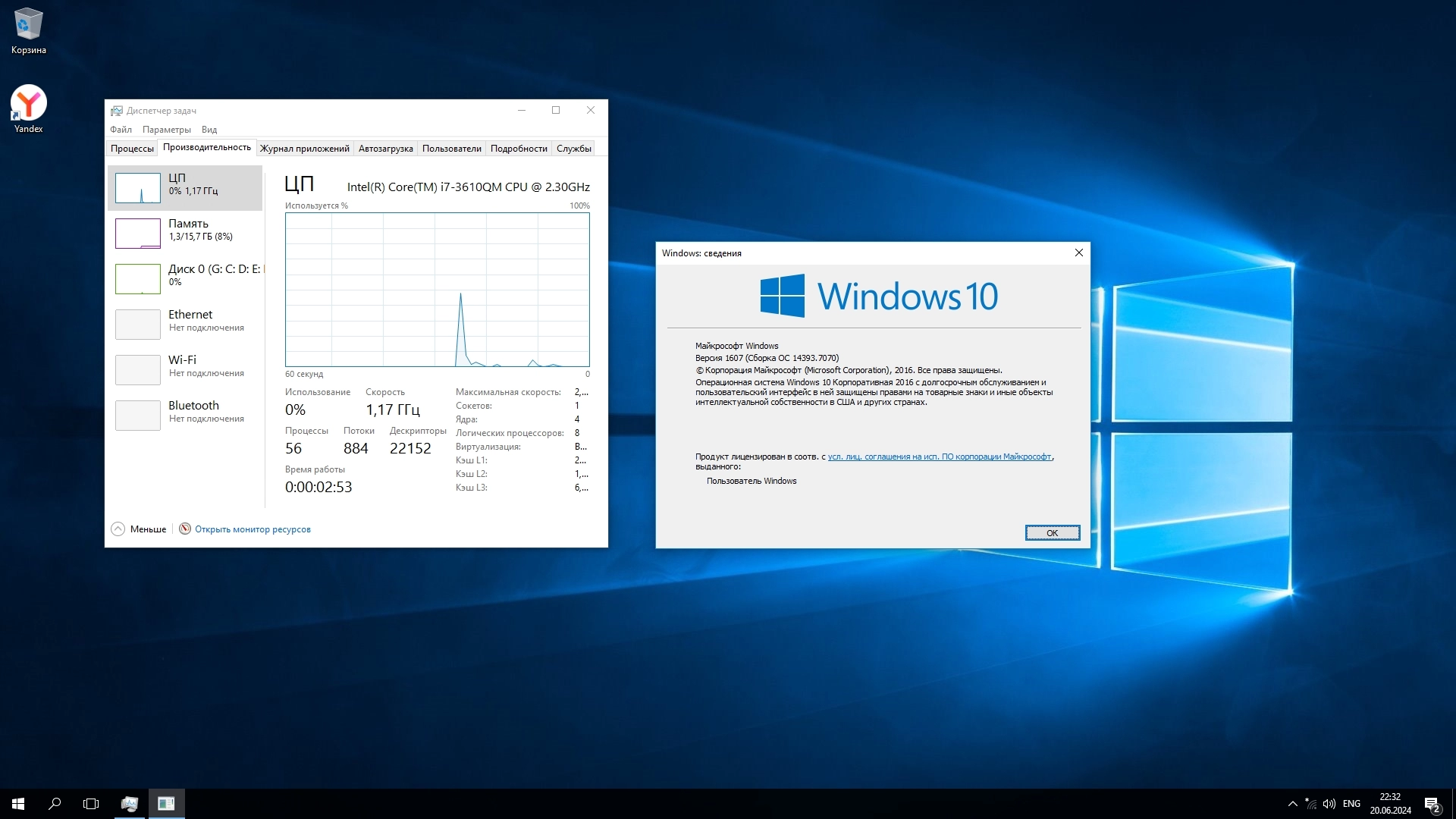Click the Task Manager taskbar icon
The image size is (1456, 819).
130,804
